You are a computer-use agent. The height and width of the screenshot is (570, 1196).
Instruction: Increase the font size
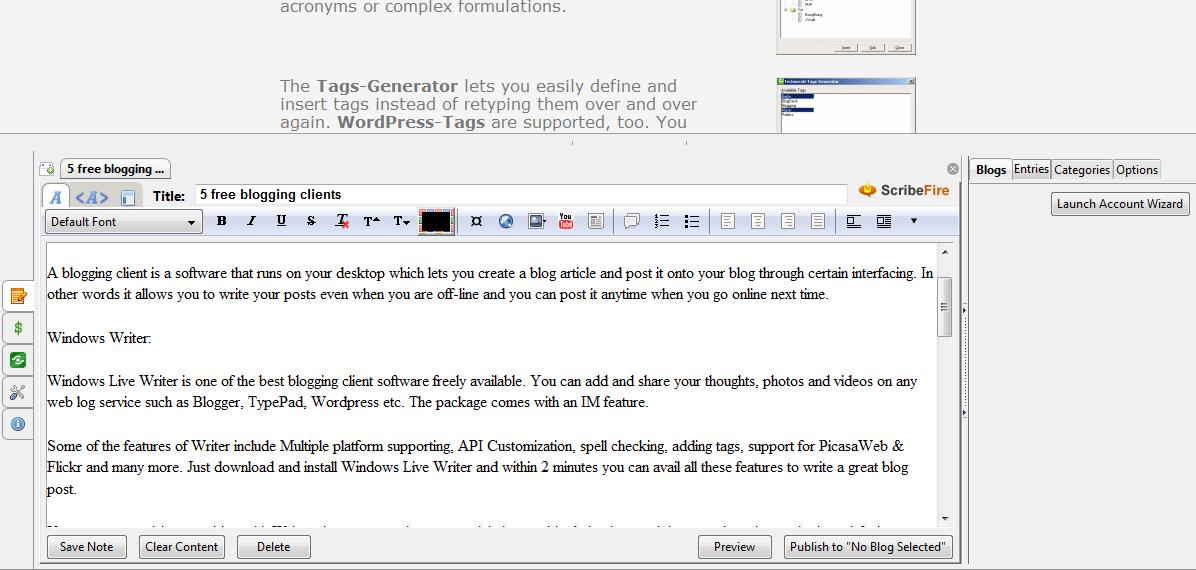371,221
